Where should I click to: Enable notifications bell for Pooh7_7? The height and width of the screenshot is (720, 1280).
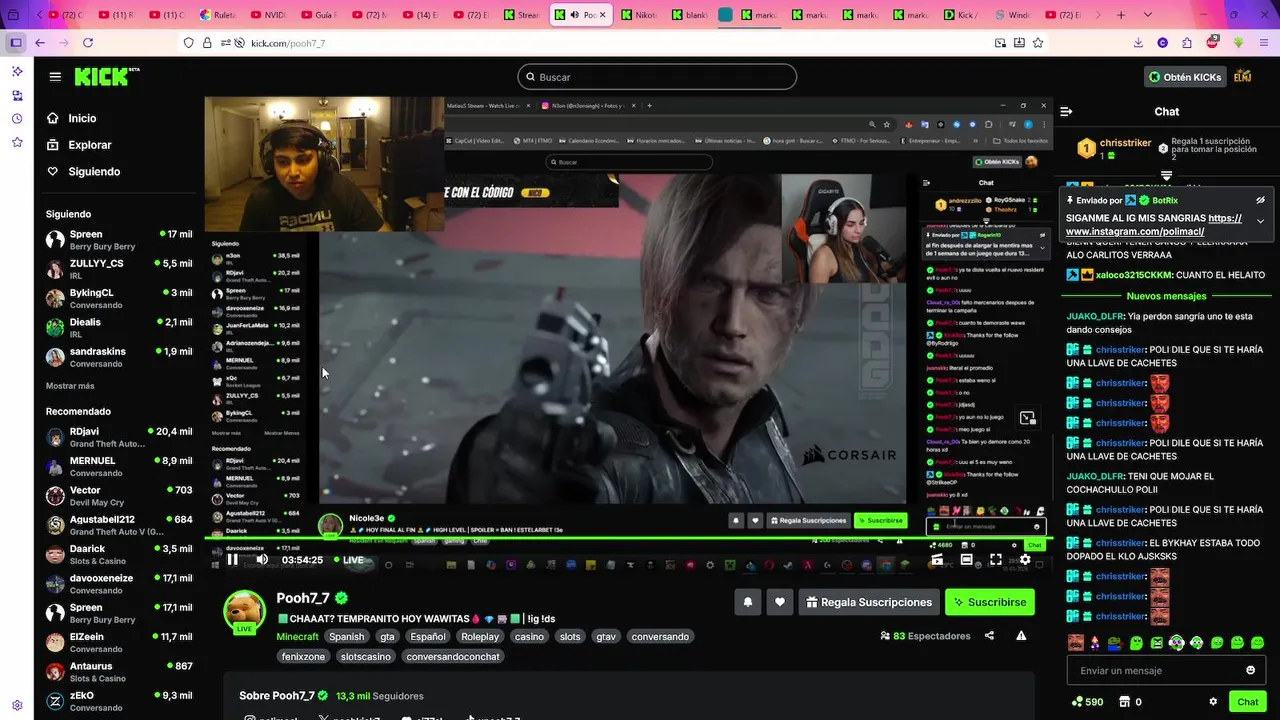tap(747, 602)
